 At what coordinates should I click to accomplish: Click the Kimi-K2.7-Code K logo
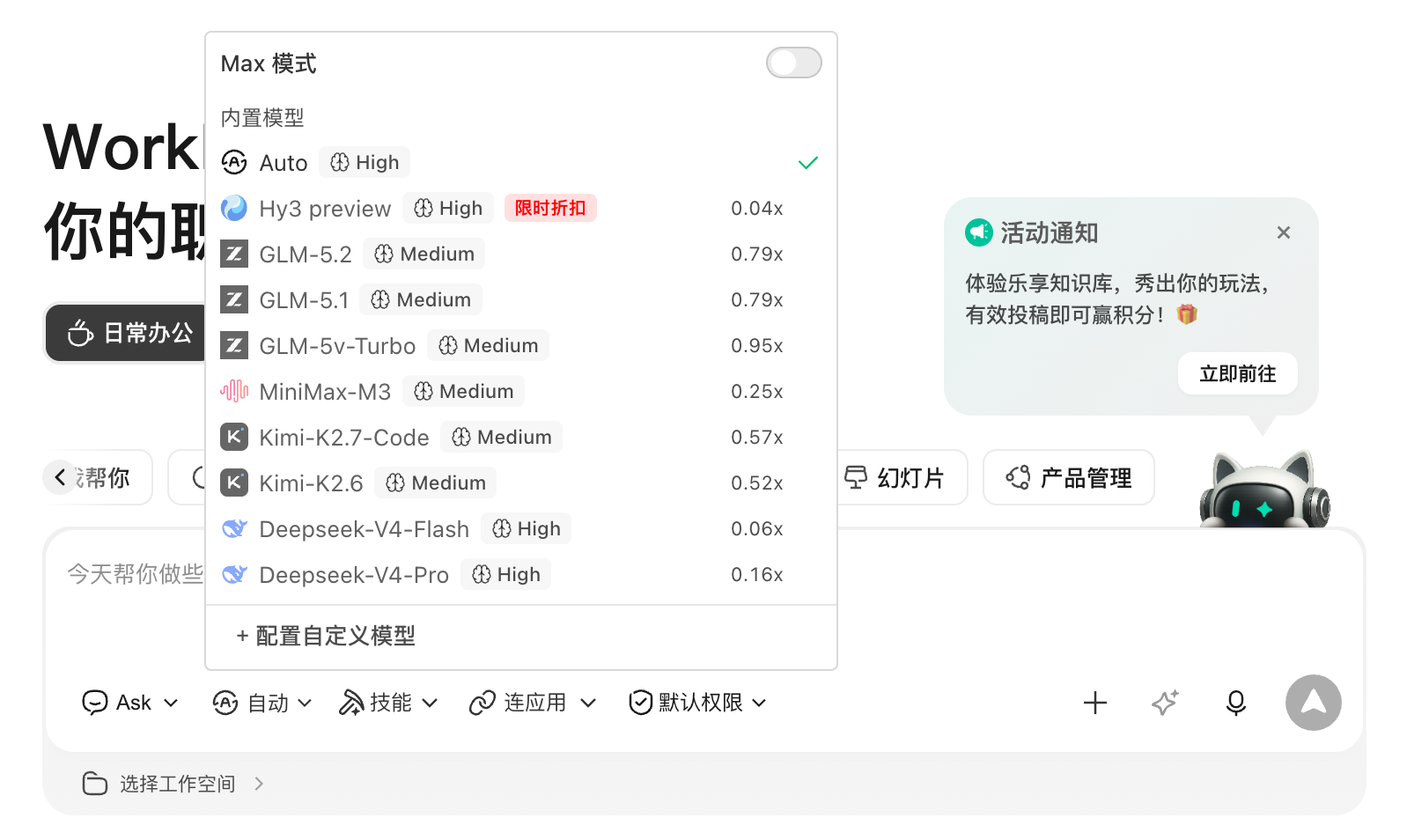point(234,438)
